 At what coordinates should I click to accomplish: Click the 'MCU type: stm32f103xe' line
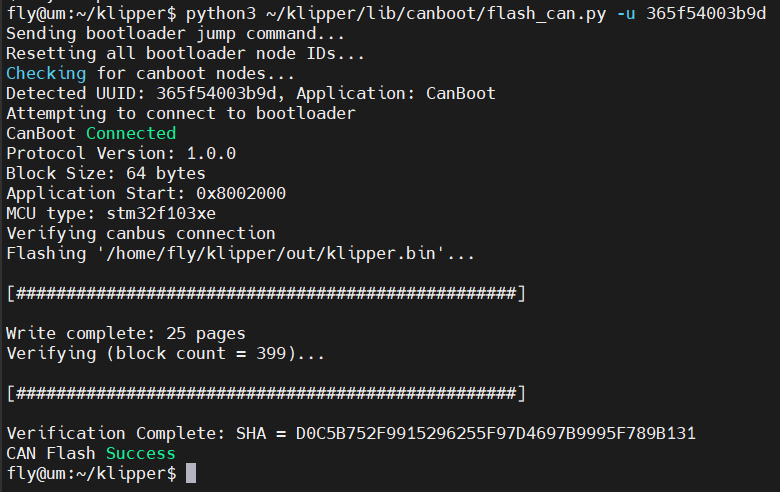111,213
